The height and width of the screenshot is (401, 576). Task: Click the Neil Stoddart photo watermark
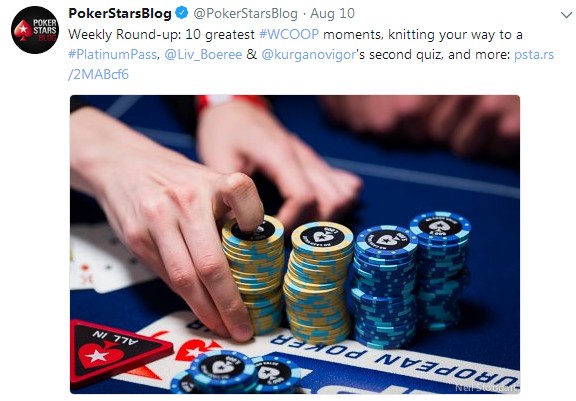(x=486, y=387)
